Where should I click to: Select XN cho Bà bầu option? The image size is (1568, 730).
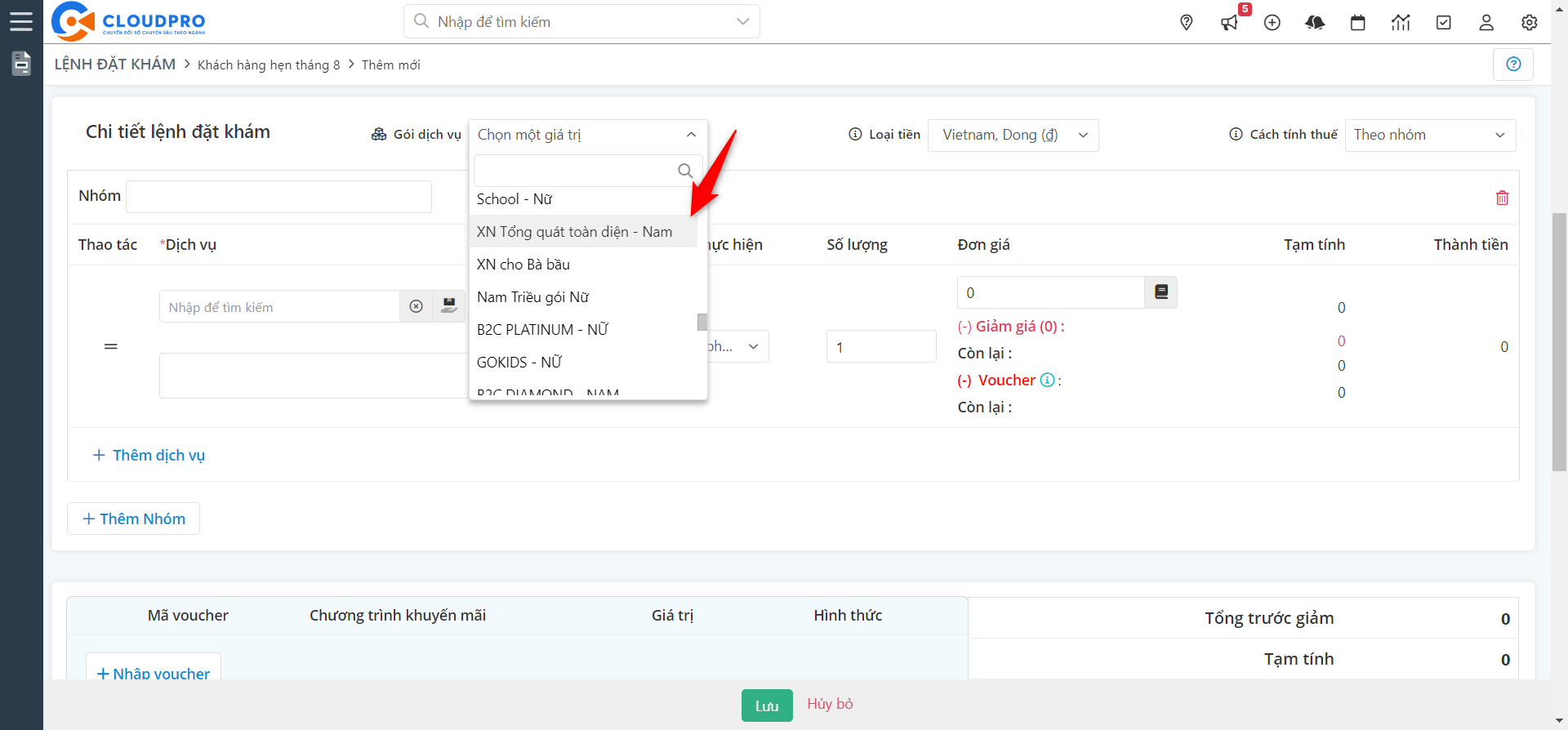pos(583,265)
